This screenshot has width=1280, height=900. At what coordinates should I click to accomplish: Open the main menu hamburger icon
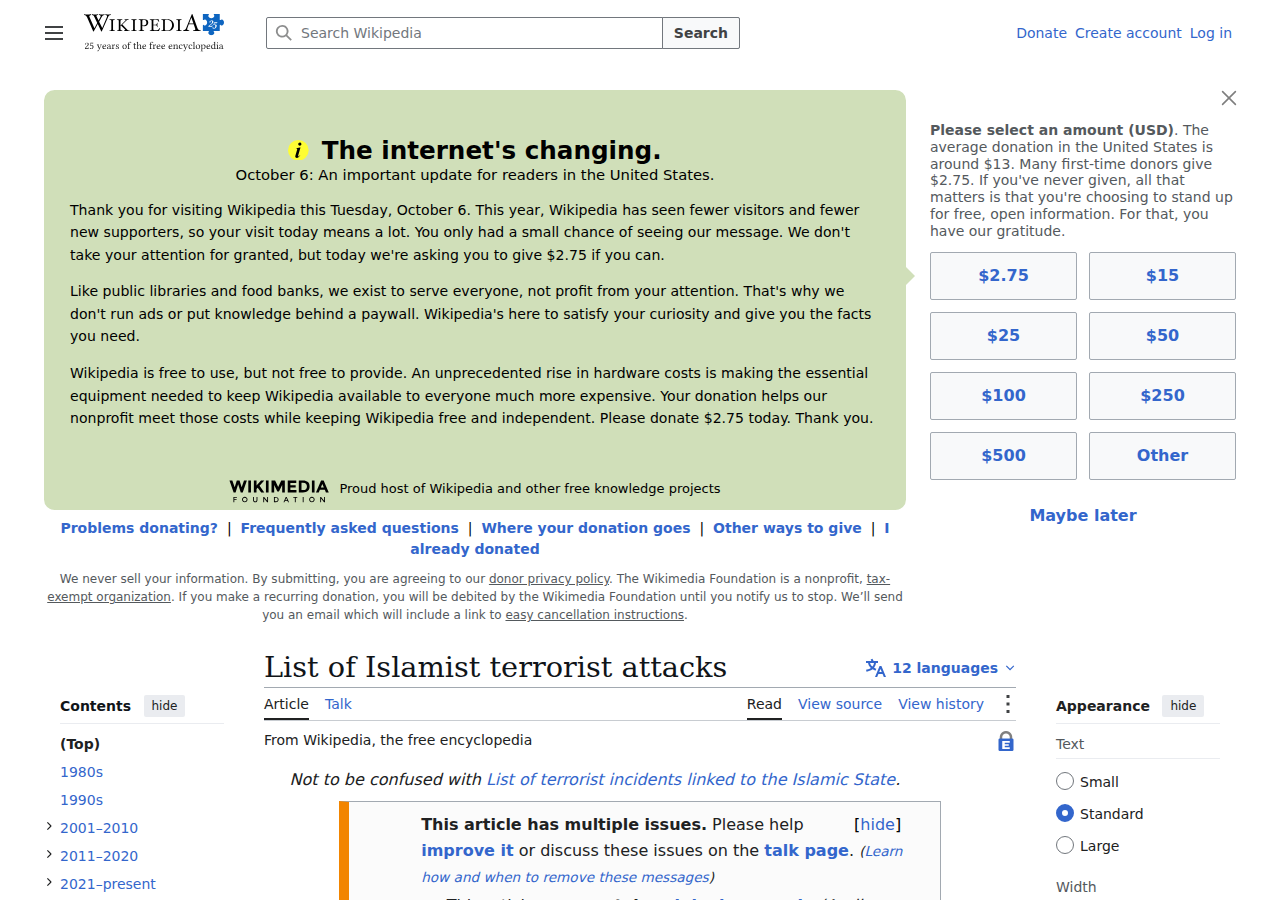(54, 33)
